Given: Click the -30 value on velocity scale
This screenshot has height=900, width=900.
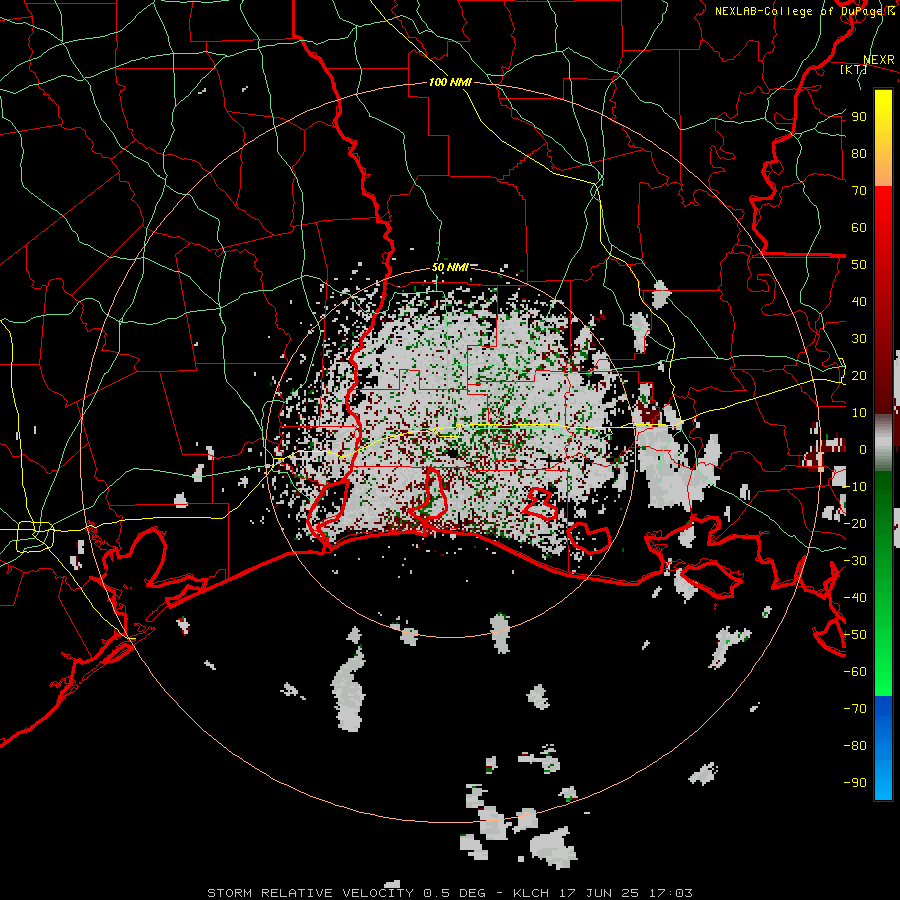Looking at the screenshot, I should click(855, 561).
